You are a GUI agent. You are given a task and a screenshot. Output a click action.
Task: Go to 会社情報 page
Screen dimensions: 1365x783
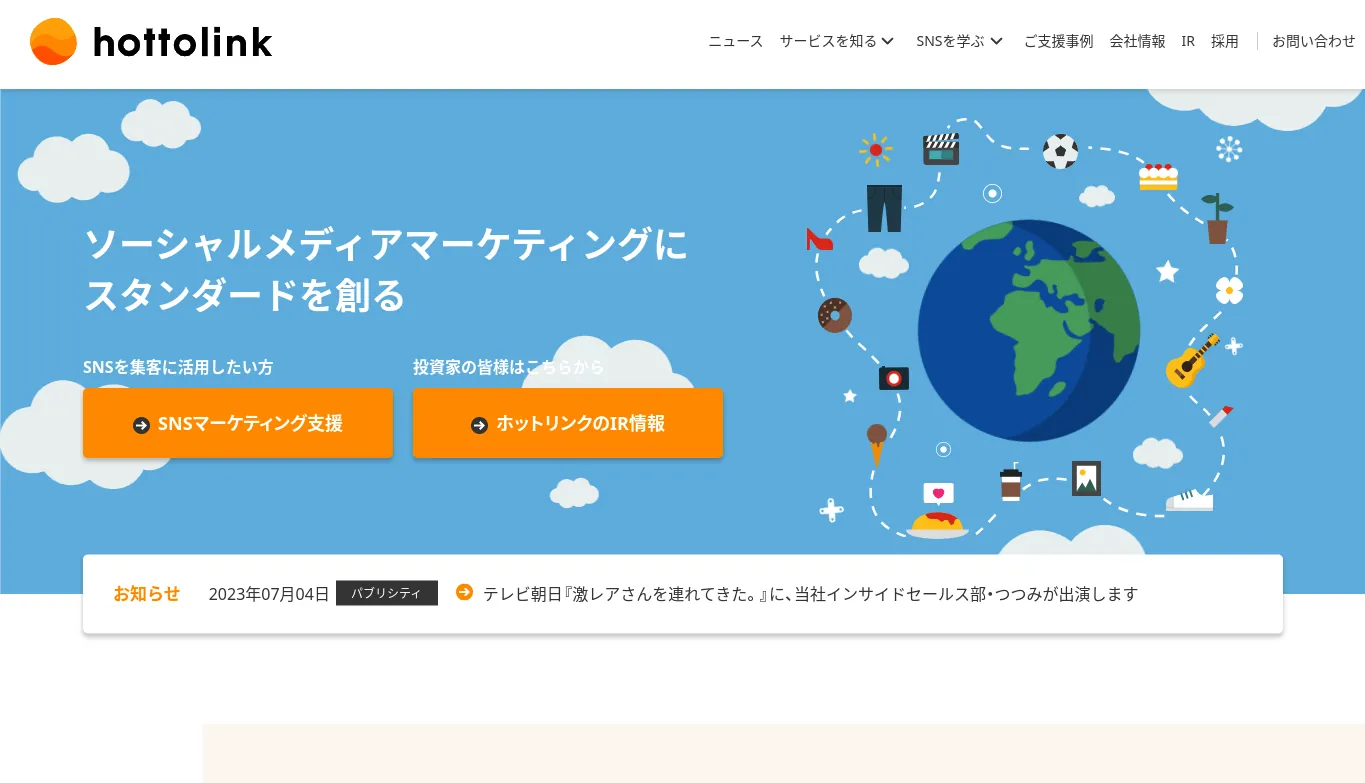(1137, 41)
